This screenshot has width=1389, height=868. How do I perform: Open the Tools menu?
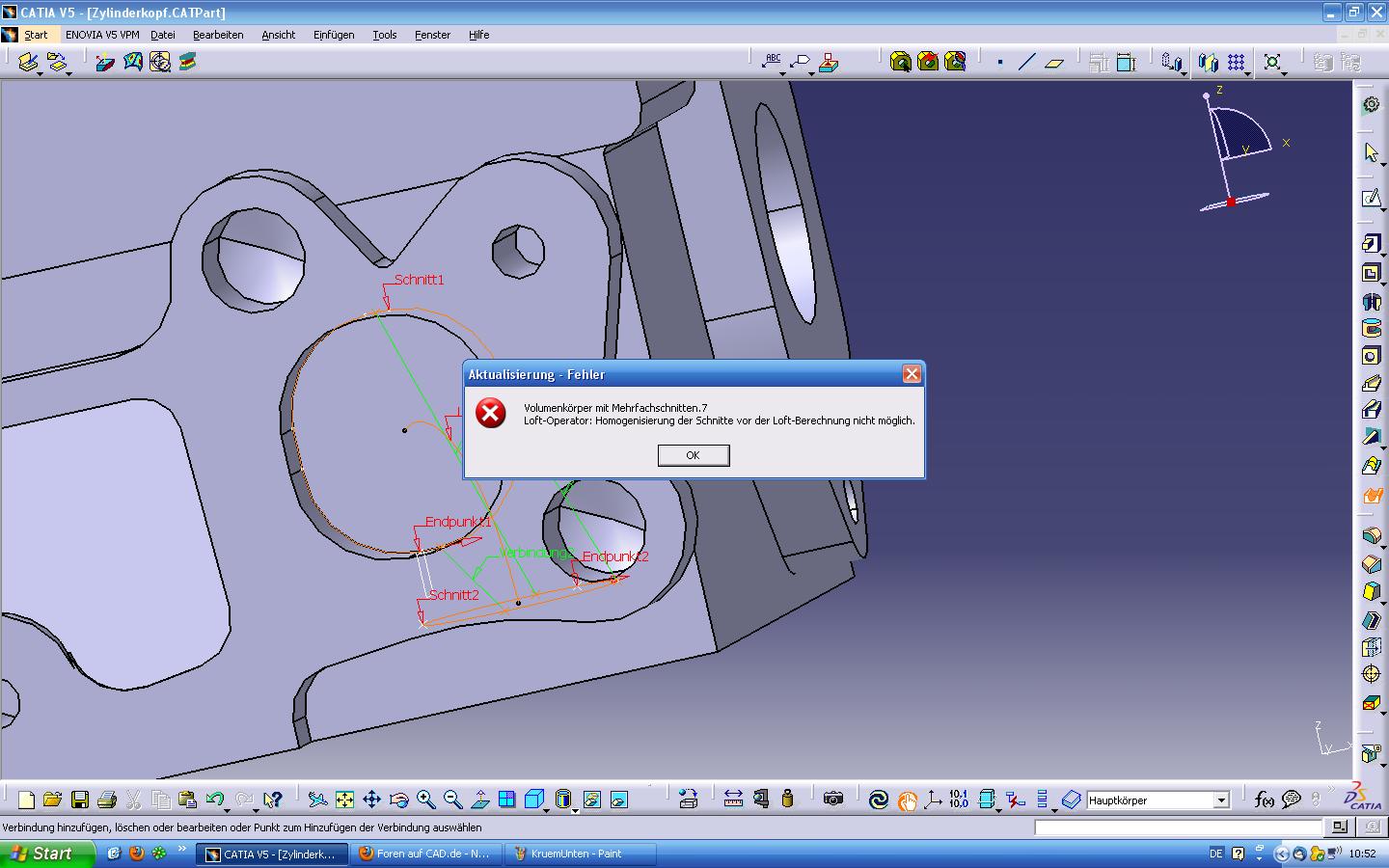[x=384, y=35]
